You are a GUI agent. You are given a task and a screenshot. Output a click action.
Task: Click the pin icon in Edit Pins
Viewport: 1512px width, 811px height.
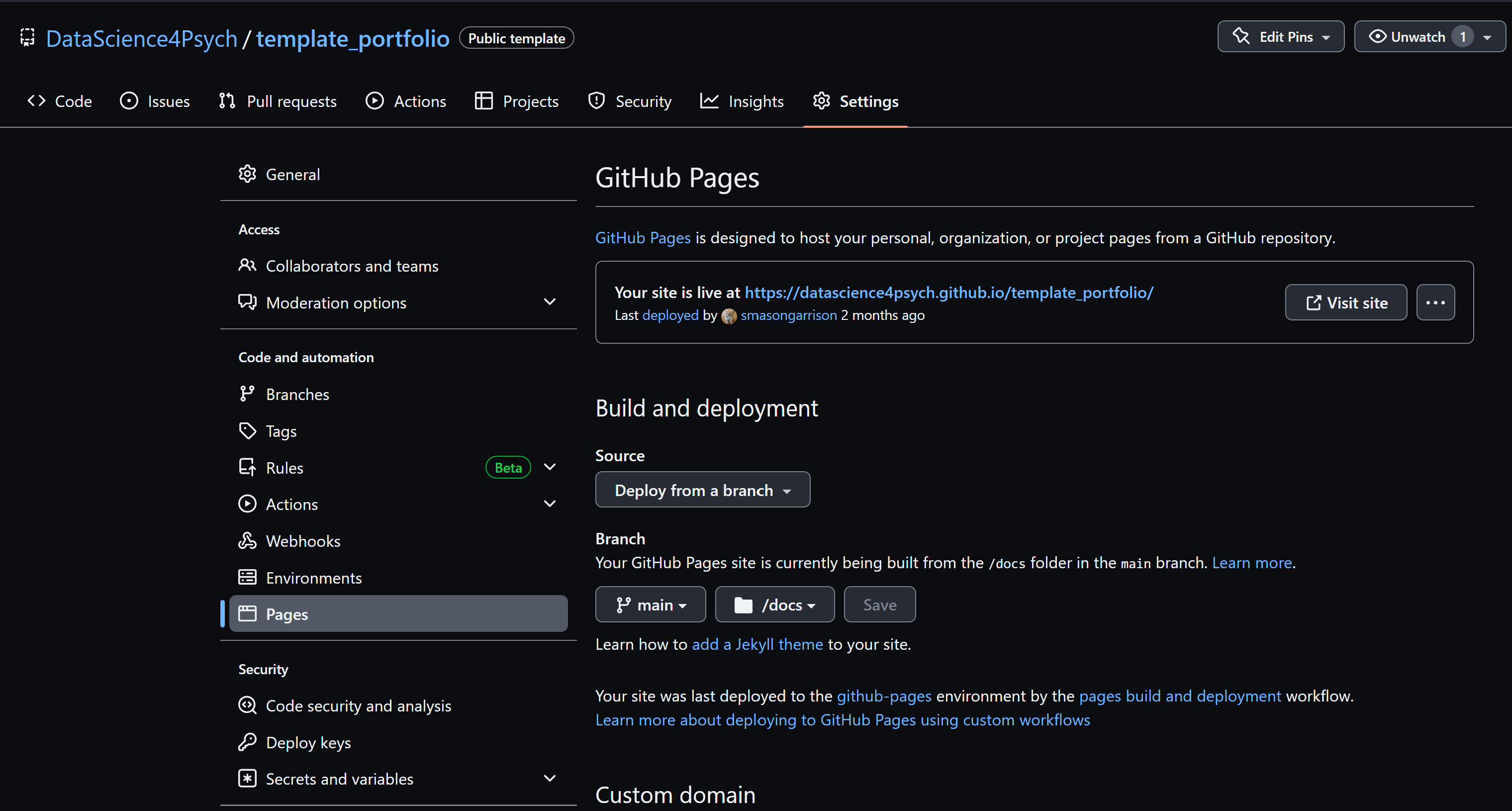[x=1241, y=36]
